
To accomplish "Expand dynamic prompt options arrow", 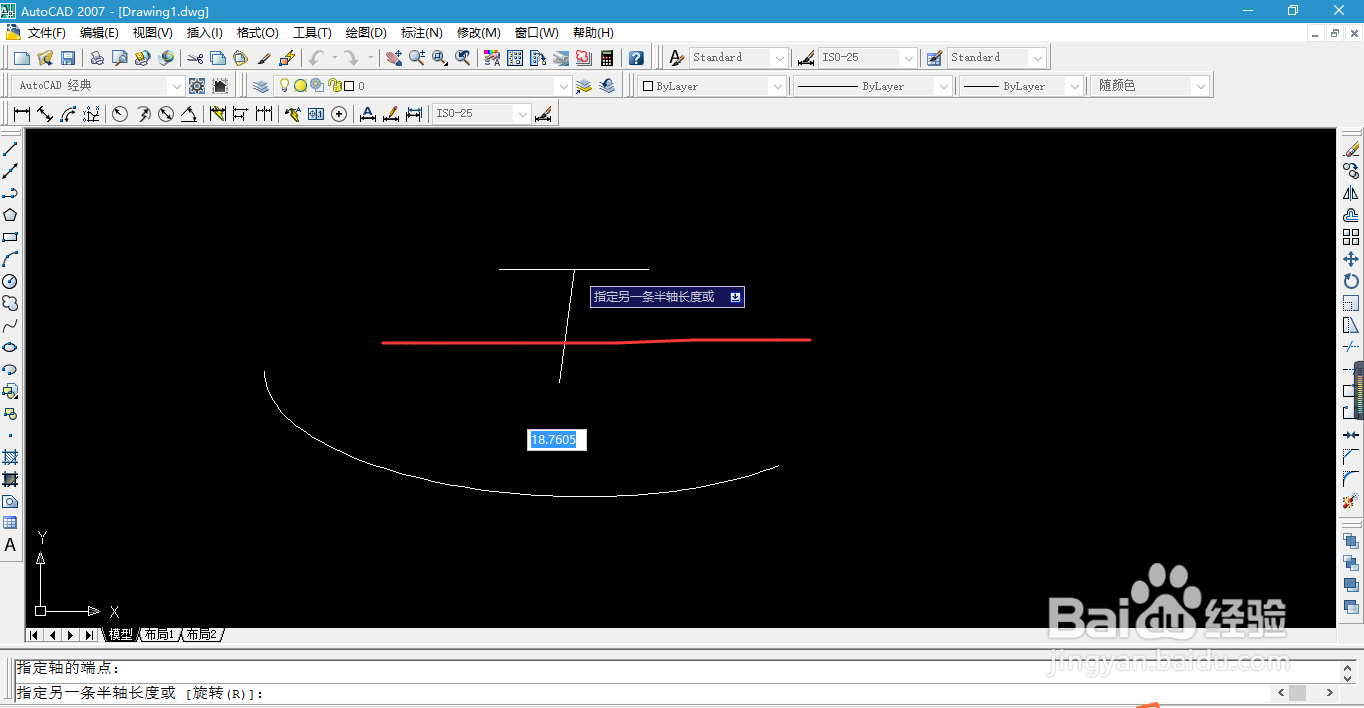I will [735, 297].
